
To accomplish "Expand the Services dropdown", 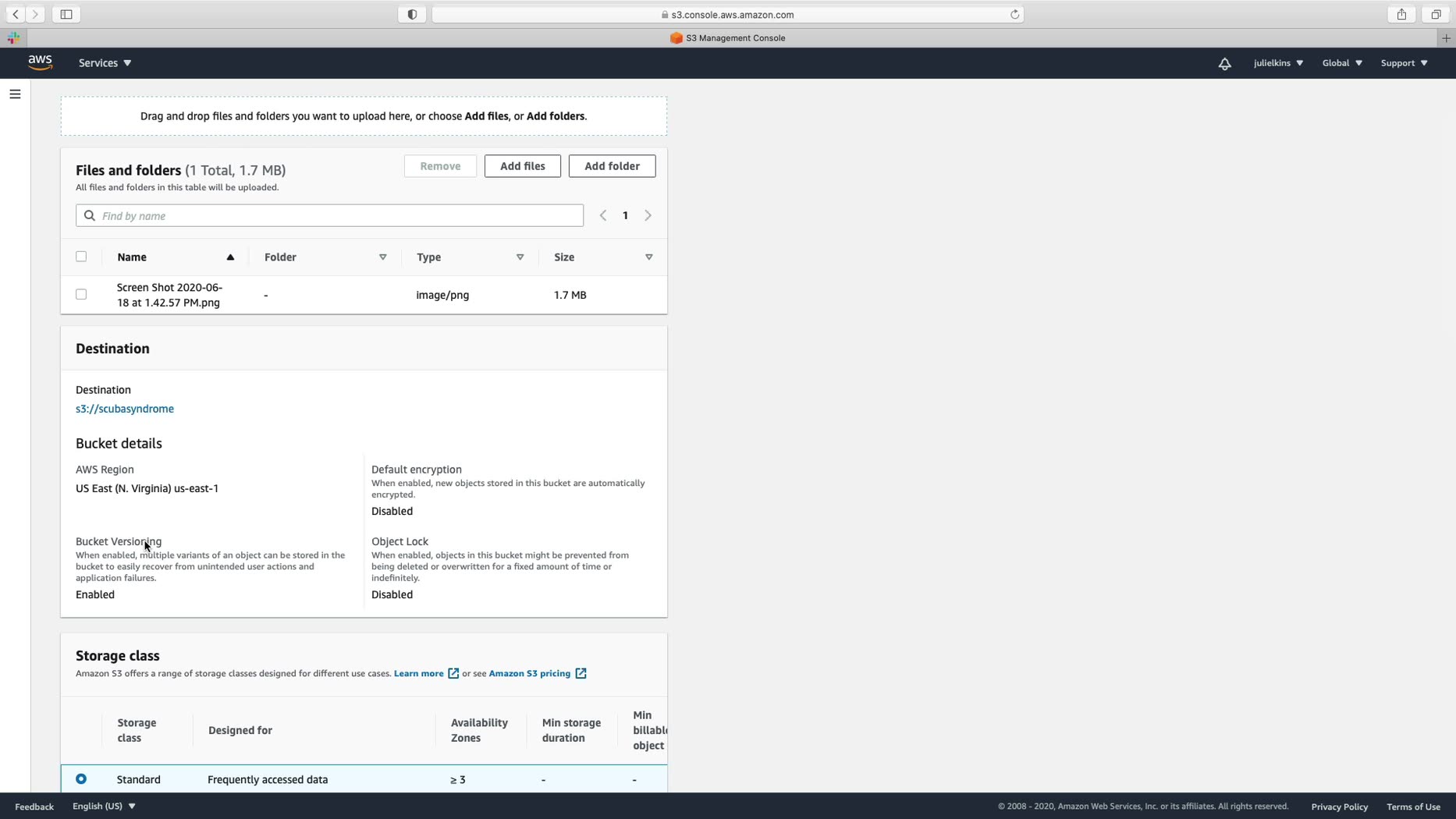I will pos(105,63).
